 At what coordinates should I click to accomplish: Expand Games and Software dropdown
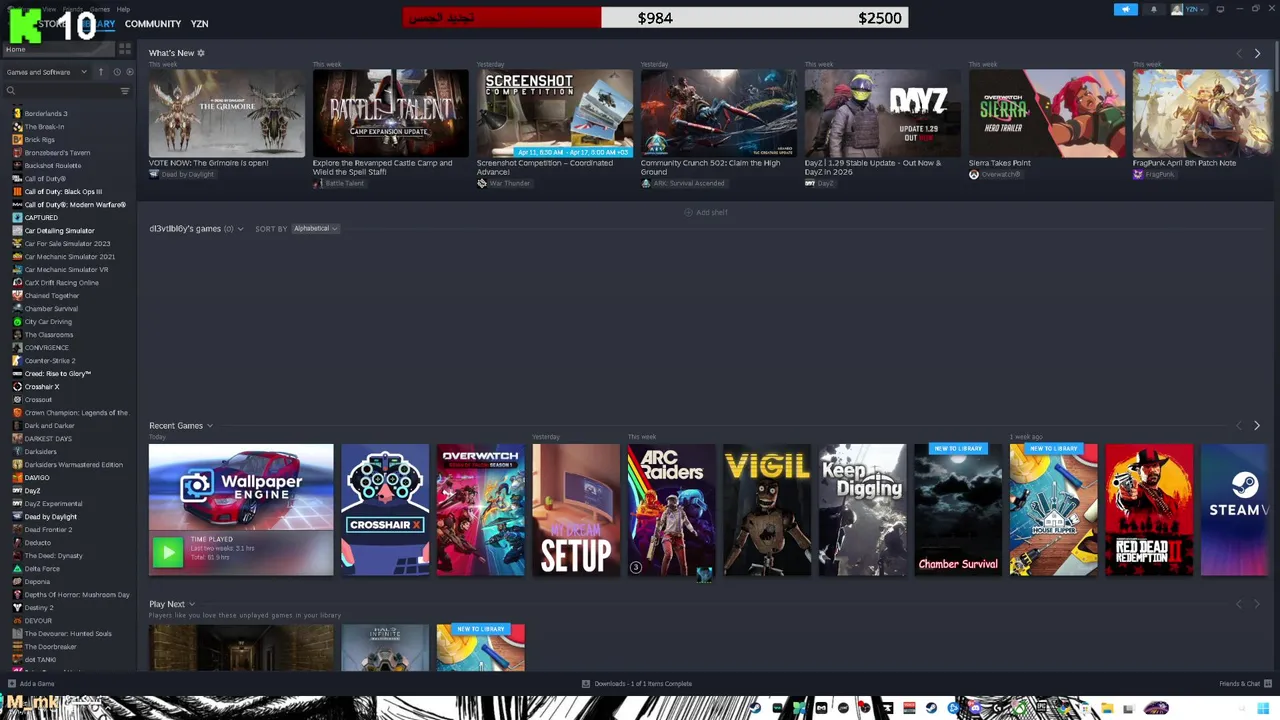46,72
